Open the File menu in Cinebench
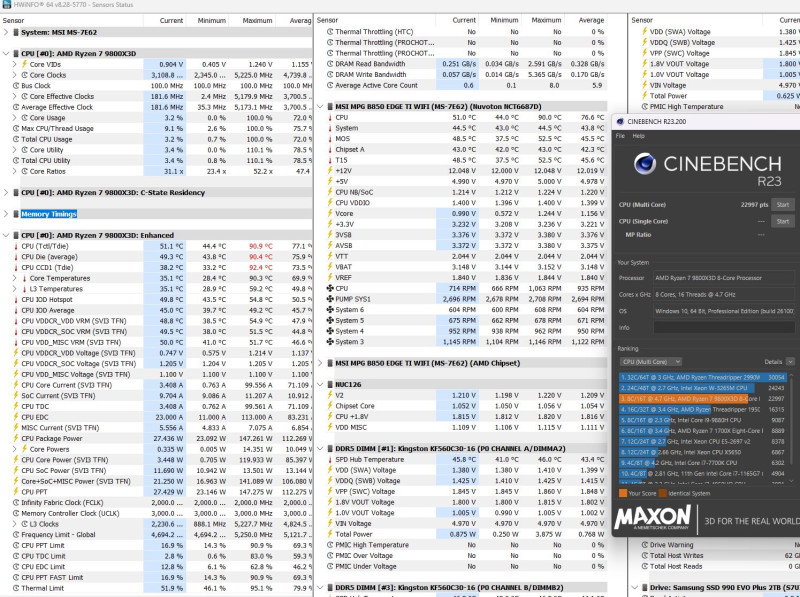 pos(620,136)
